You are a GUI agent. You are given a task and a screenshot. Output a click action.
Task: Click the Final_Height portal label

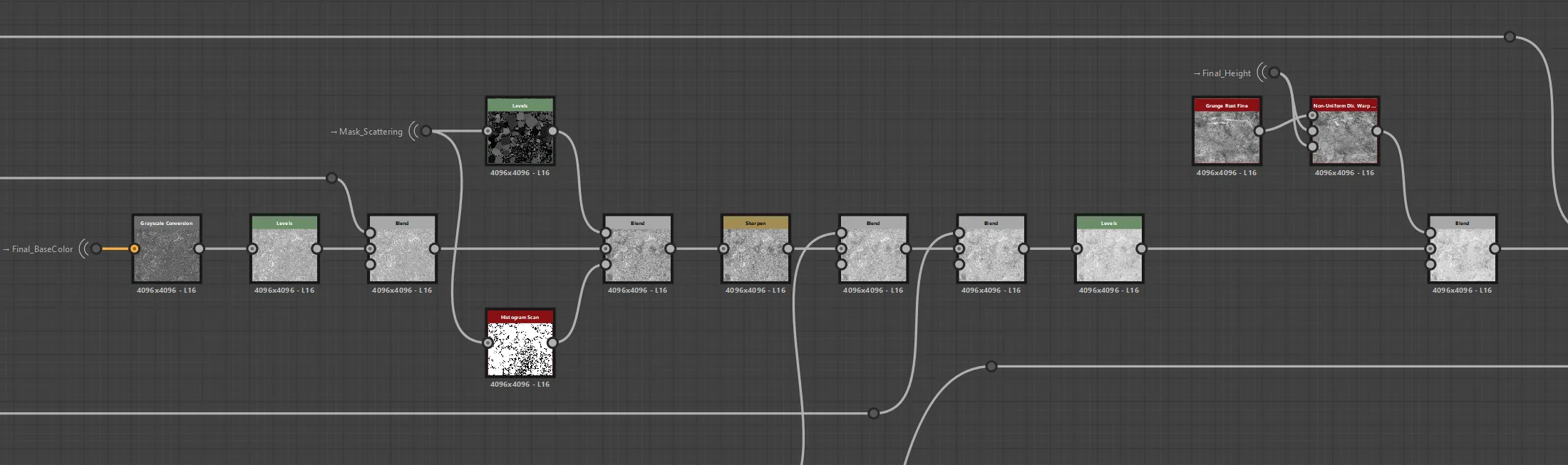click(1227, 73)
